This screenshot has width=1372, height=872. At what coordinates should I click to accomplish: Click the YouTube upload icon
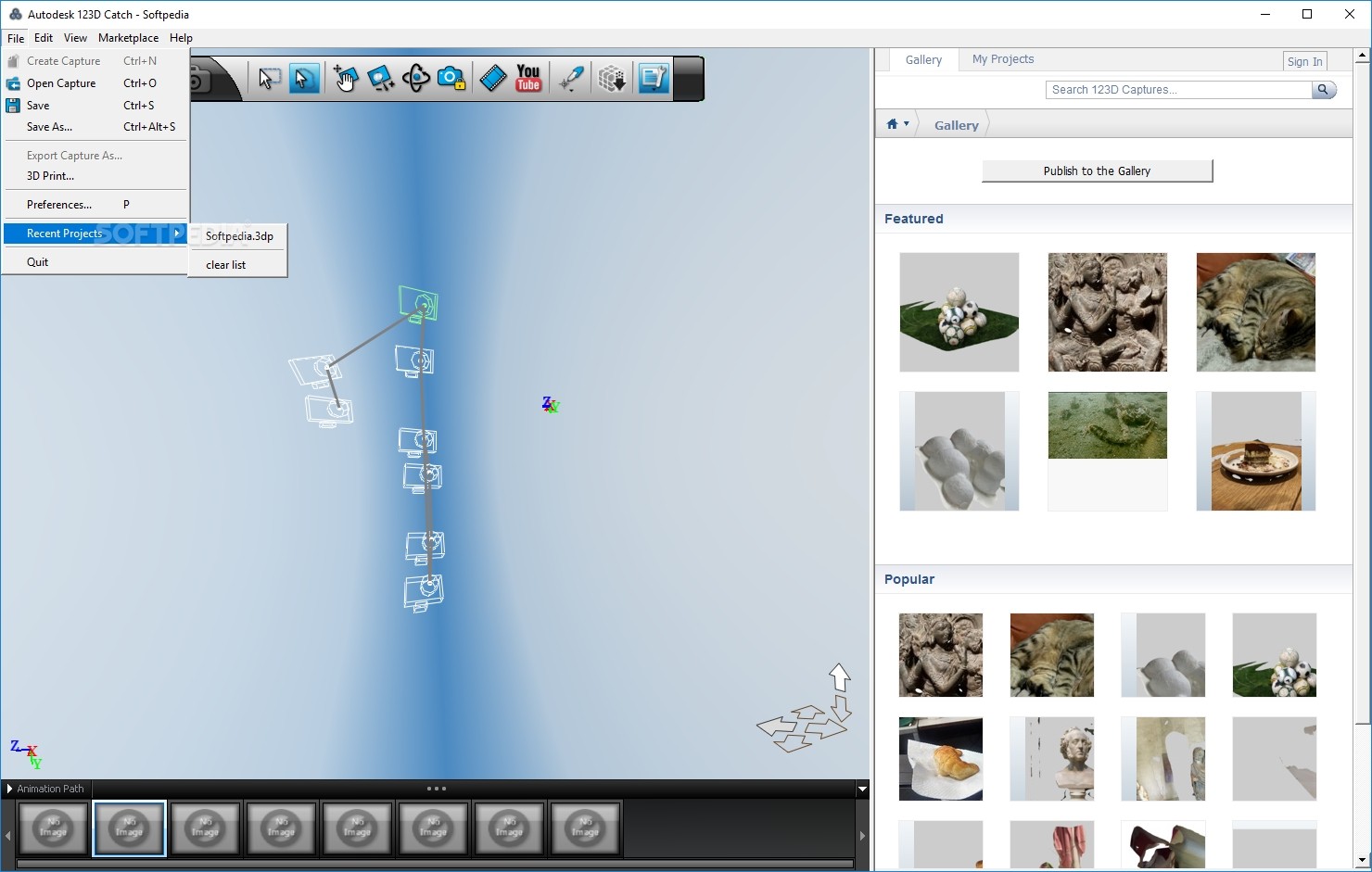pyautogui.click(x=528, y=79)
